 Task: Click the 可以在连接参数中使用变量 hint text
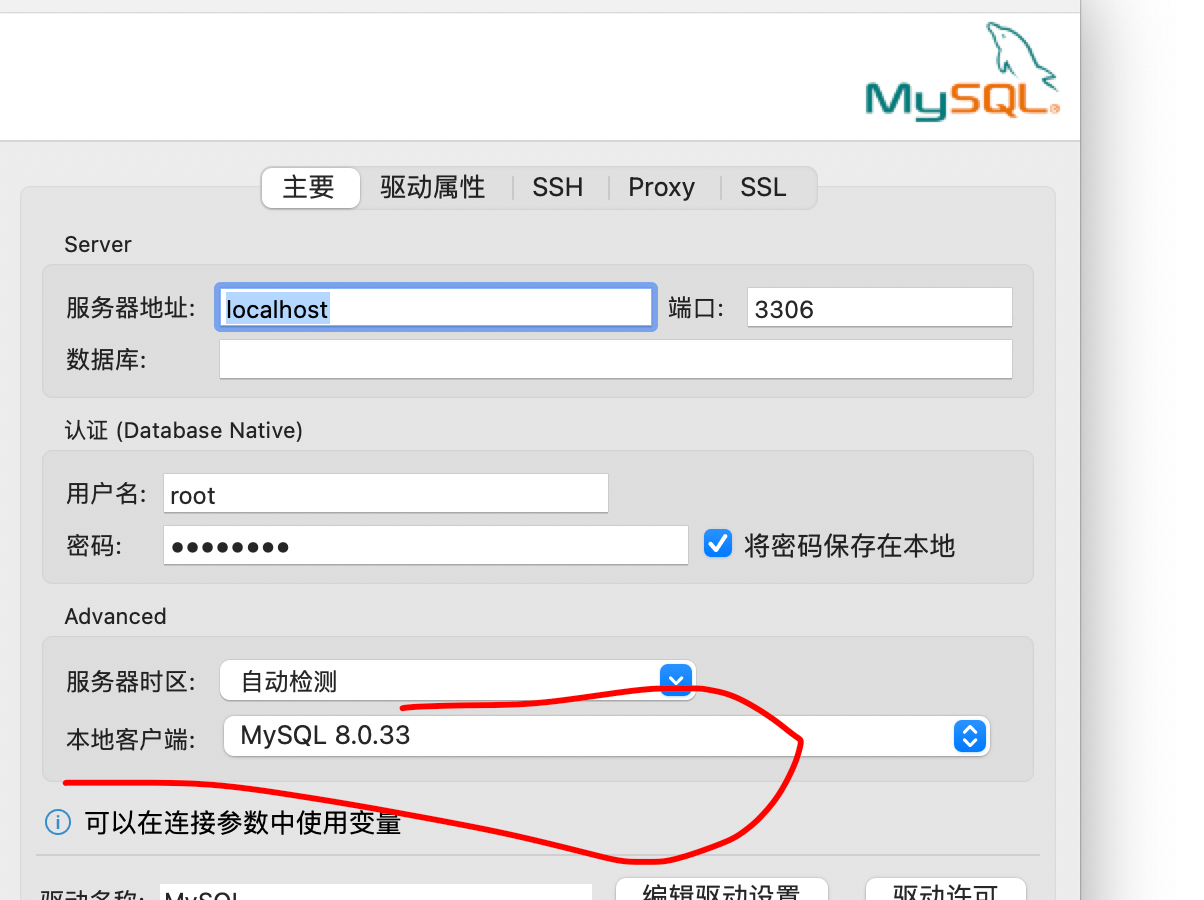tap(242, 823)
